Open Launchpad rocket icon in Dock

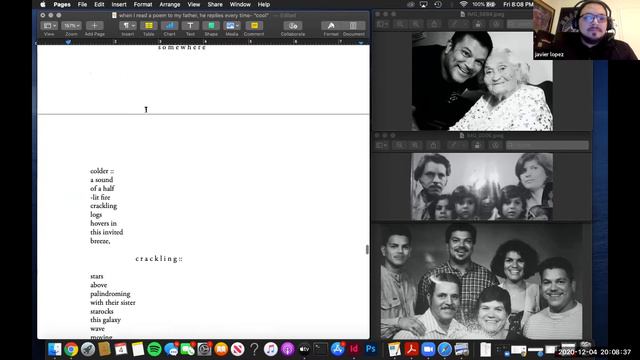point(87,349)
